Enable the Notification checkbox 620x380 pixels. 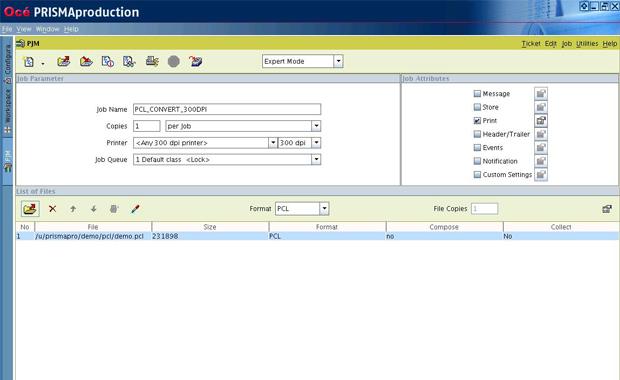477,161
